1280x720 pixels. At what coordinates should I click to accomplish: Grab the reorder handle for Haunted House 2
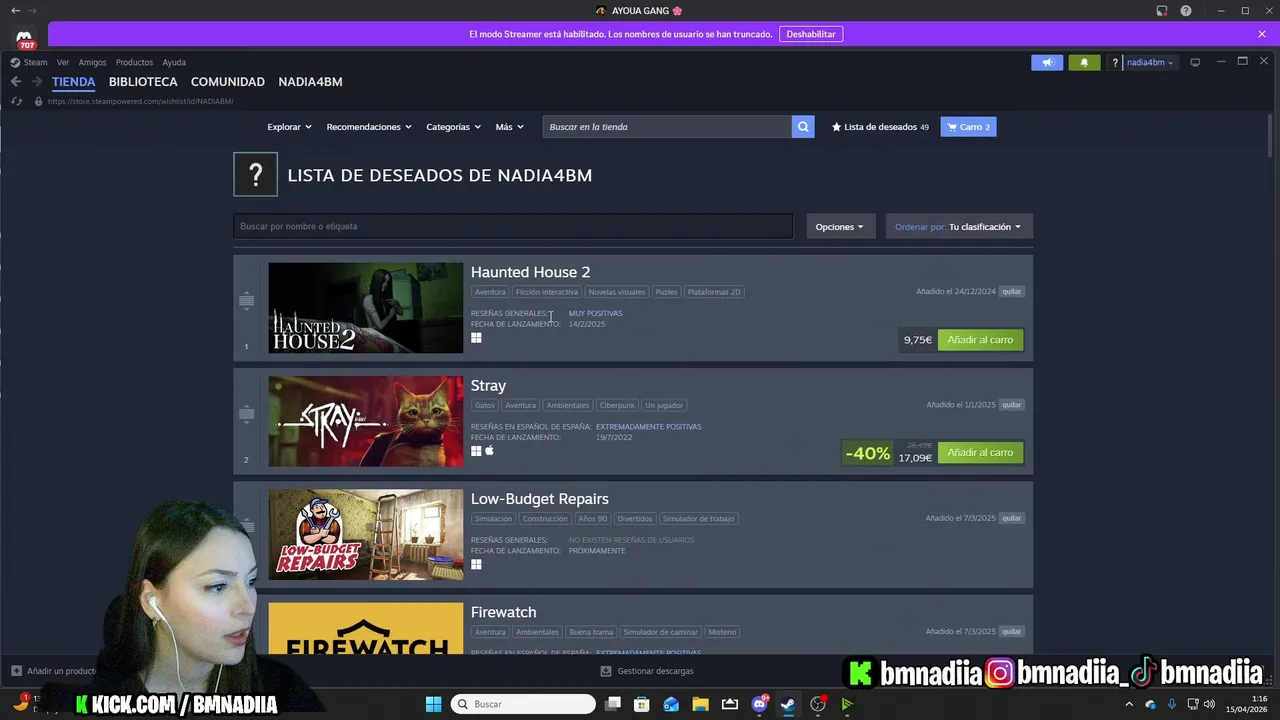(x=246, y=300)
